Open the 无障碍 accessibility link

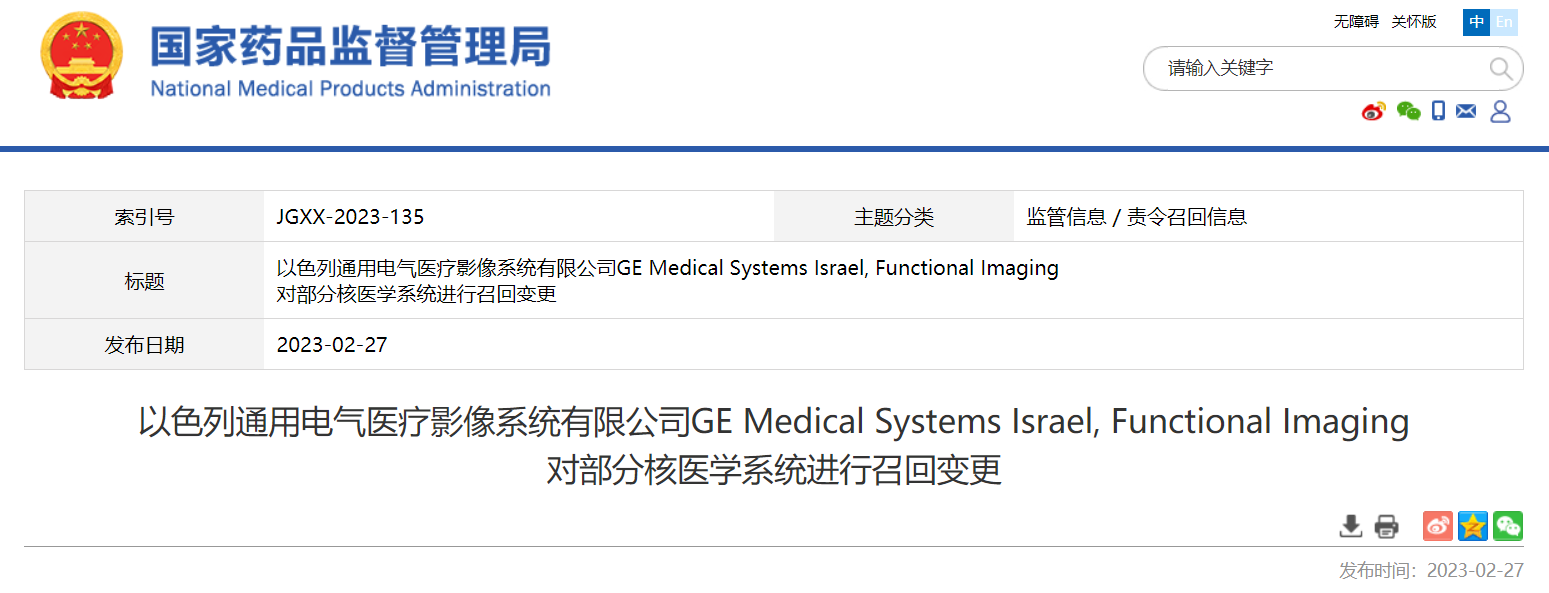(1356, 22)
